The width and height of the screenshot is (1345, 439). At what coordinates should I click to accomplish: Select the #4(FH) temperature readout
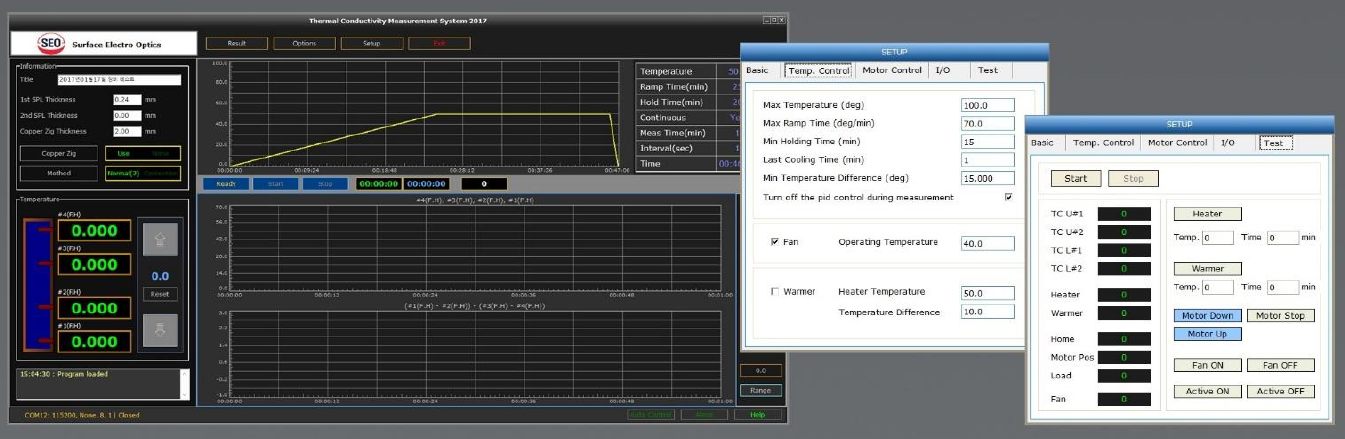pyautogui.click(x=93, y=231)
